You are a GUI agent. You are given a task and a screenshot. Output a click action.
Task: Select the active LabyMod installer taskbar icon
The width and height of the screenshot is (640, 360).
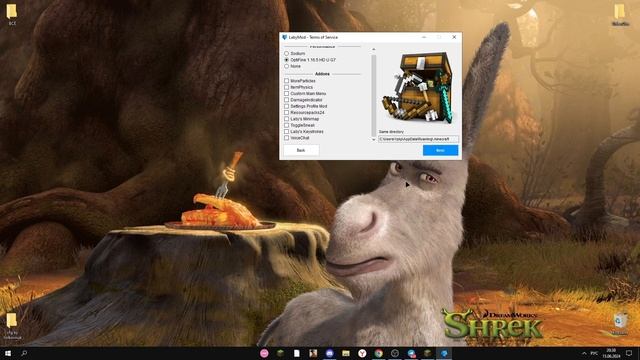click(x=444, y=353)
